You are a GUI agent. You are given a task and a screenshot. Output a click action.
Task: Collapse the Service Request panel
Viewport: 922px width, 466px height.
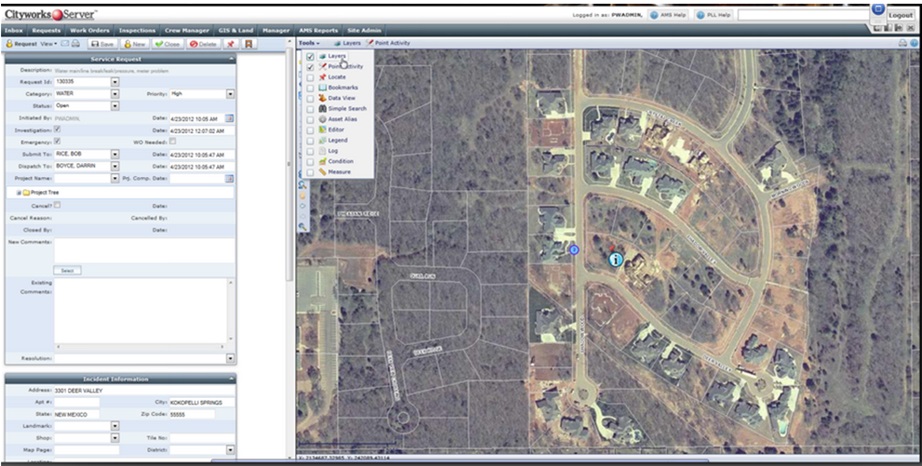click(231, 59)
